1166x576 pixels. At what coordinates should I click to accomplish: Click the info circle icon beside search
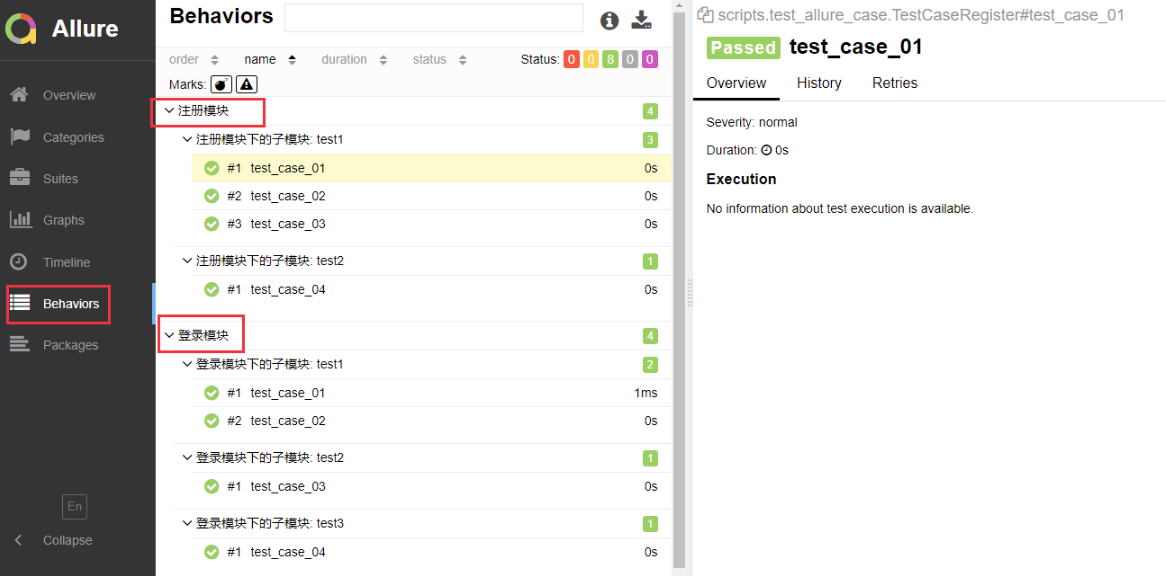(609, 20)
